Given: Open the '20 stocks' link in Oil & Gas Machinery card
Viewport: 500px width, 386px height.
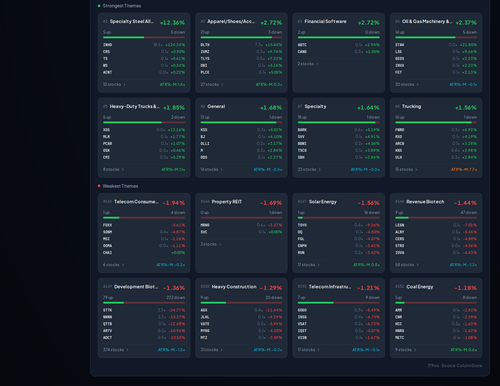Looking at the screenshot, I should click(407, 84).
